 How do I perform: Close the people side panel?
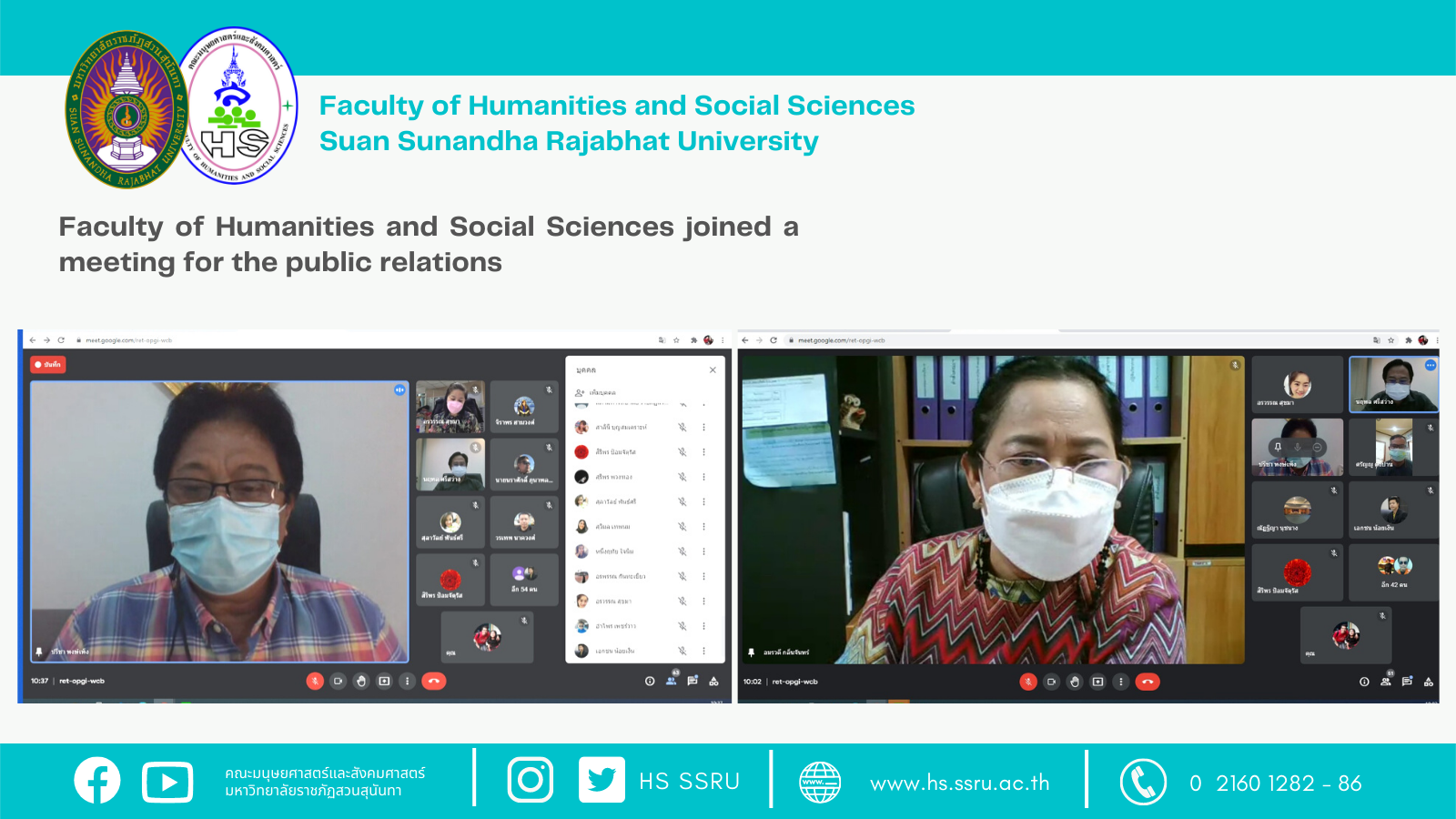tap(713, 369)
